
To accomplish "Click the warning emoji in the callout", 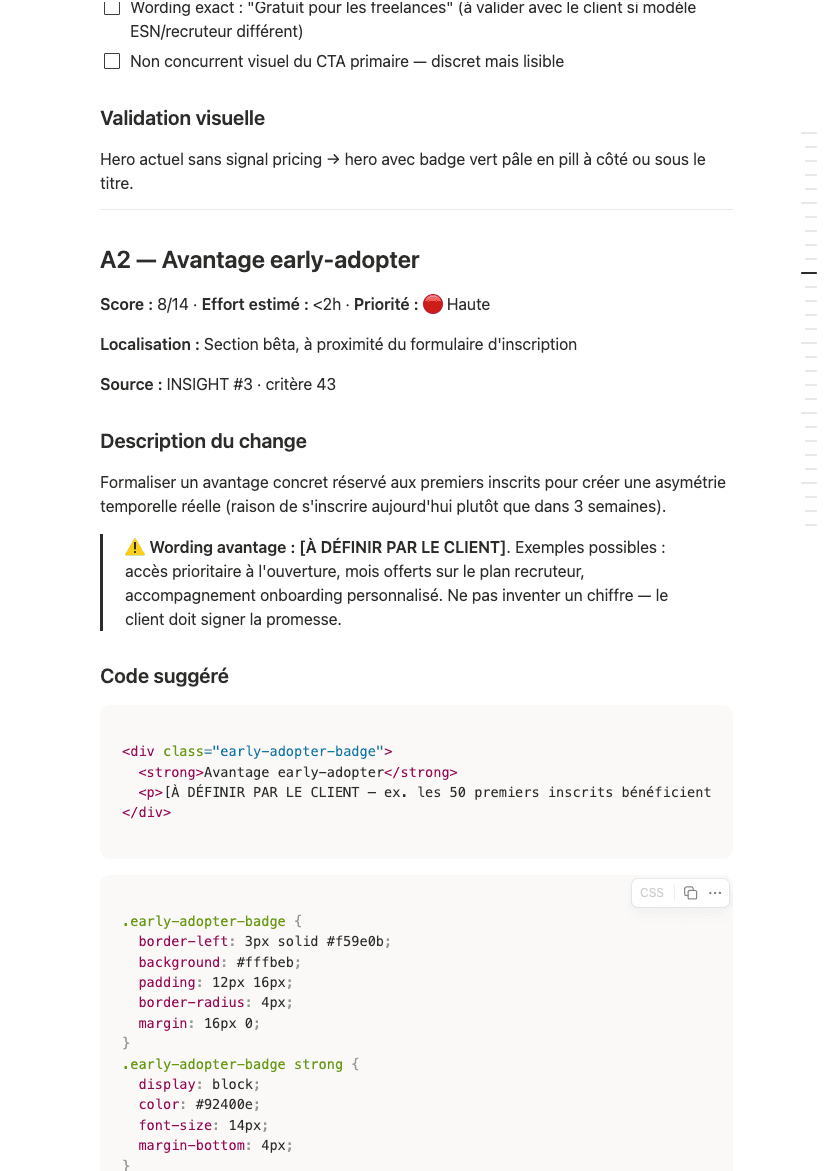I will pyautogui.click(x=134, y=547).
